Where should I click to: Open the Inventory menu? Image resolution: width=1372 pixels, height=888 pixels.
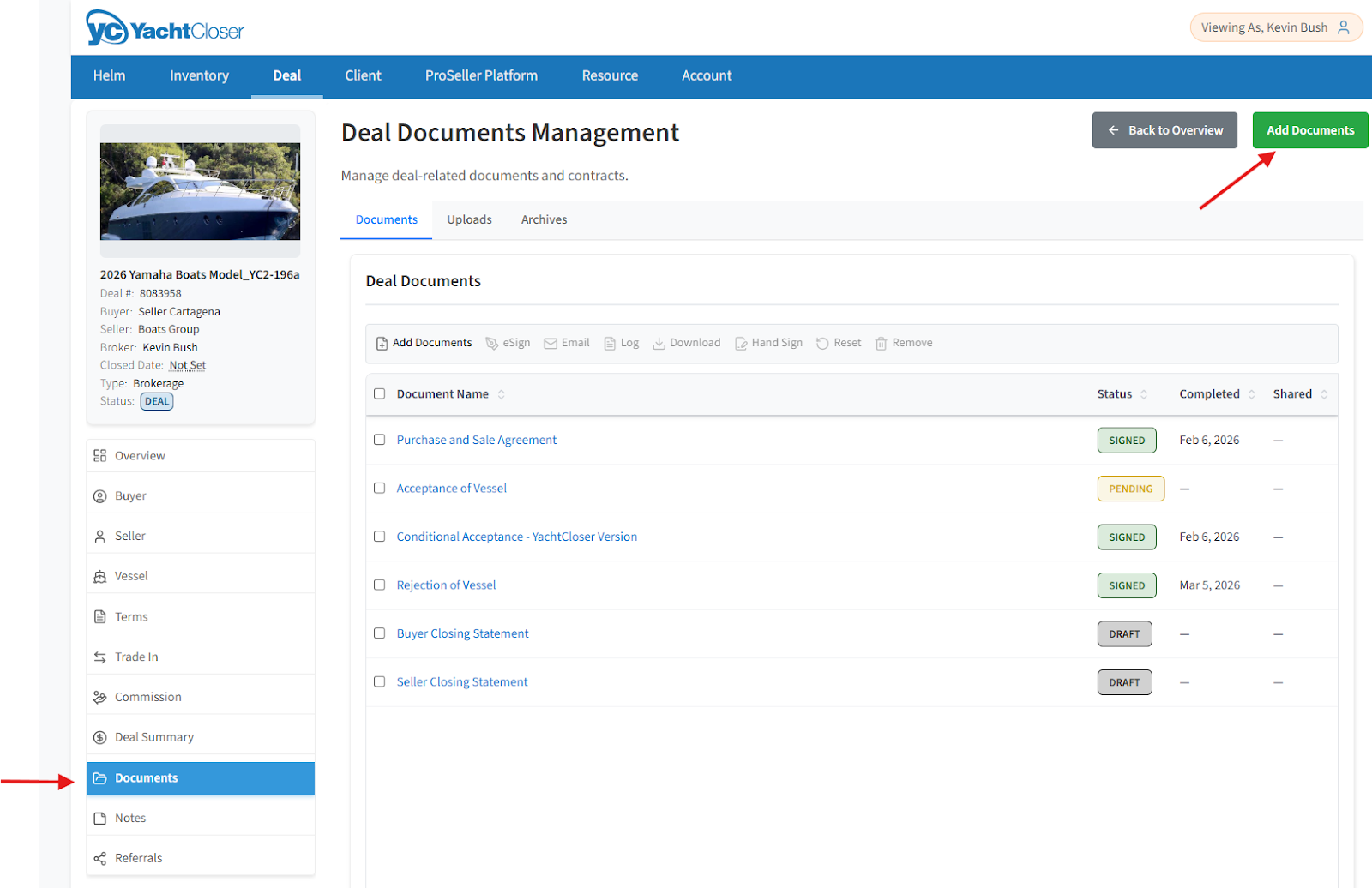[199, 75]
